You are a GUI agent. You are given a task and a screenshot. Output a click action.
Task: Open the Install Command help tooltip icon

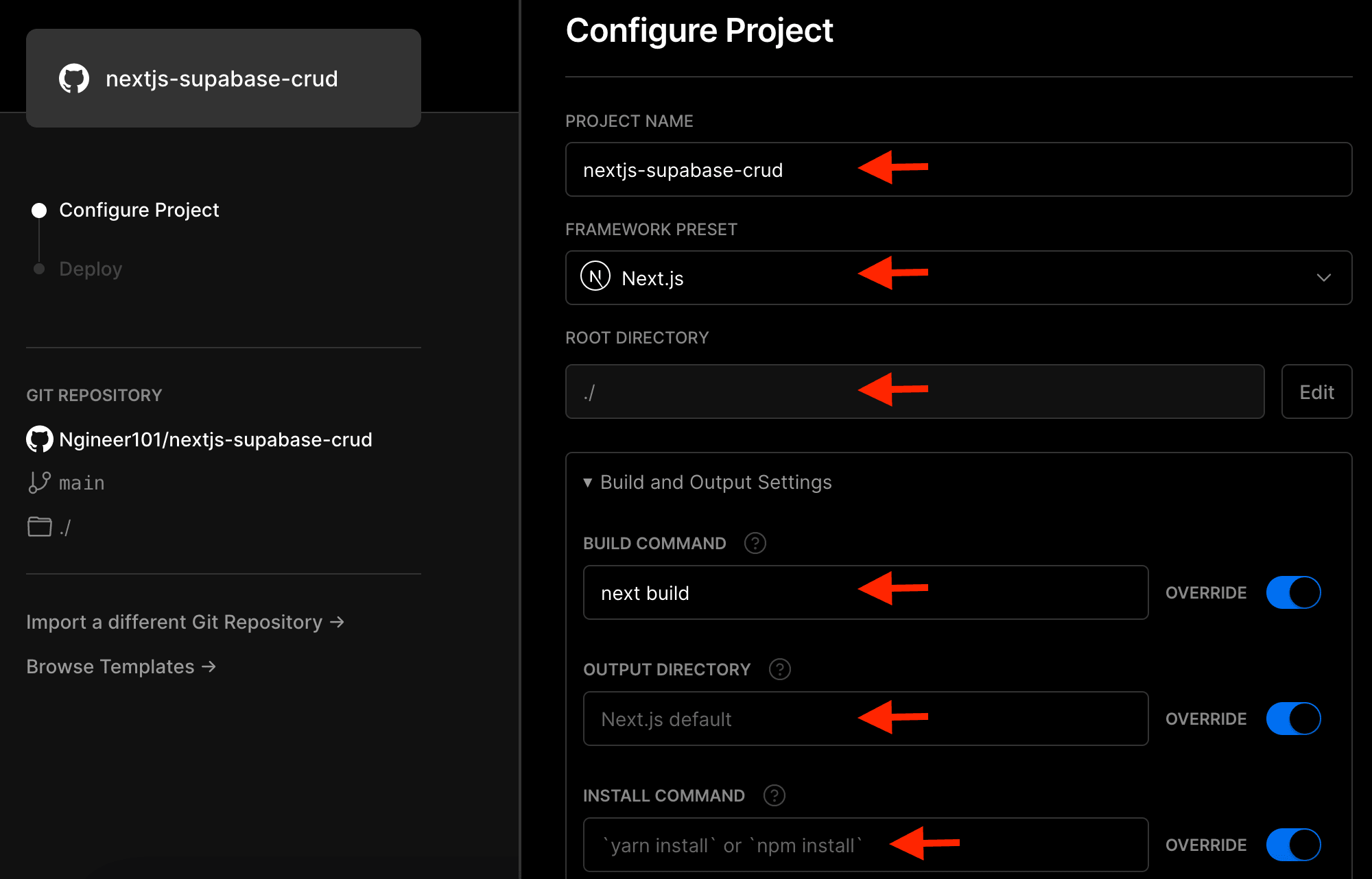773,795
